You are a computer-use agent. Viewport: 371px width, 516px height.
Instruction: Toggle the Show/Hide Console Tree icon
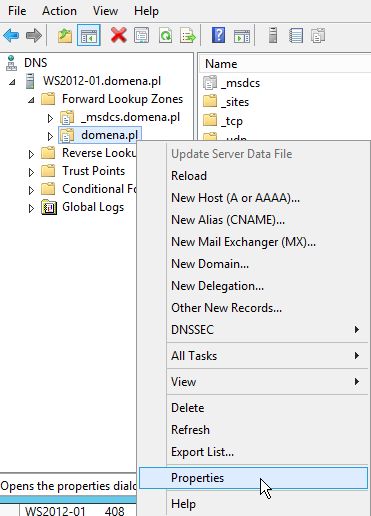tap(89, 35)
